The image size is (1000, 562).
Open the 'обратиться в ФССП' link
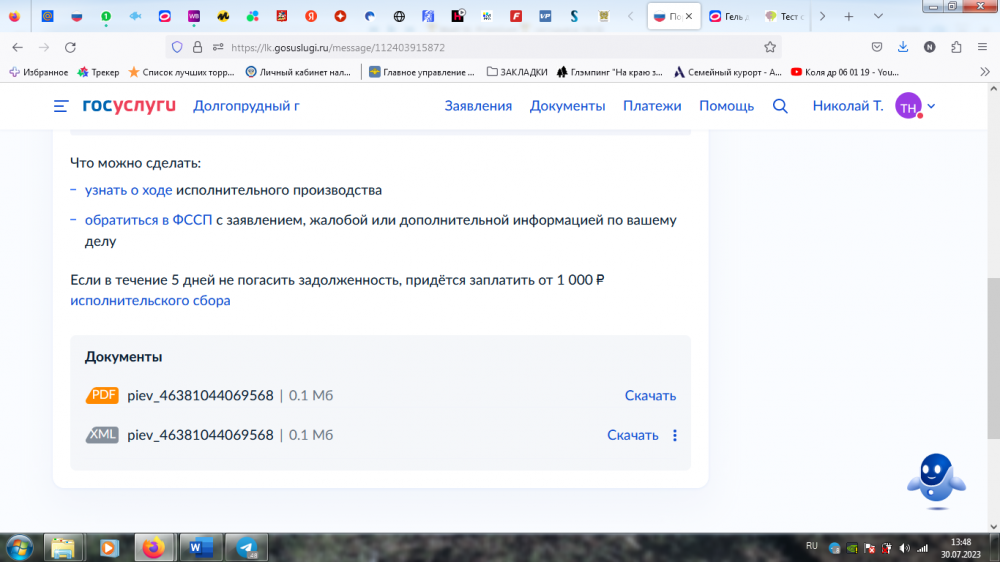[148, 220]
